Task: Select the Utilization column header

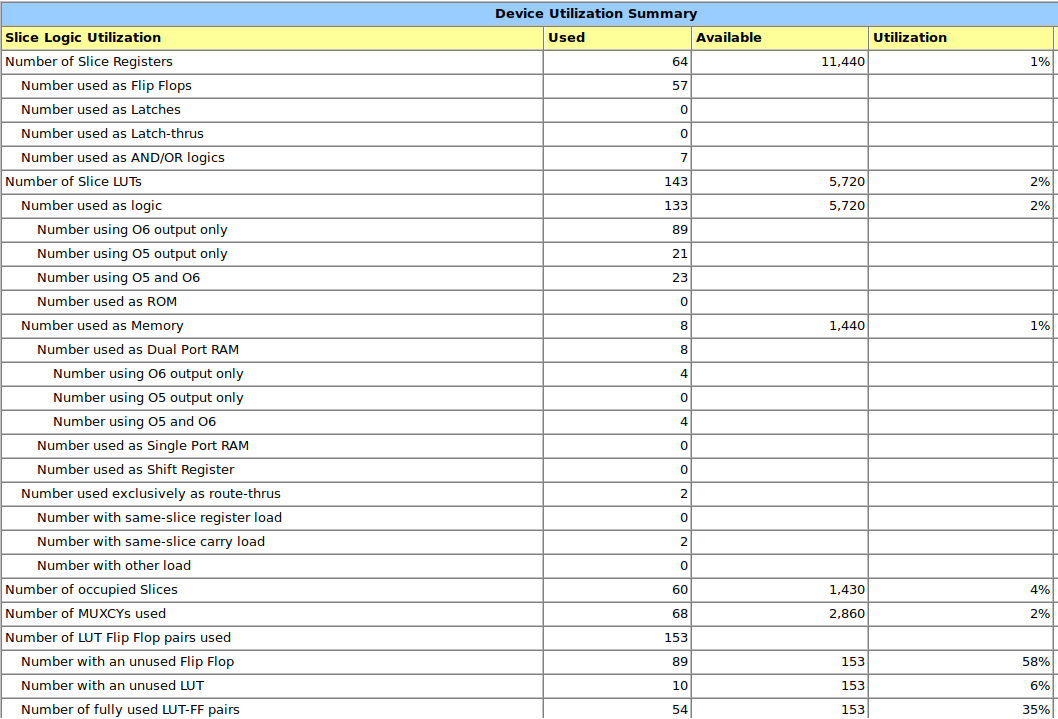Action: tap(909, 38)
